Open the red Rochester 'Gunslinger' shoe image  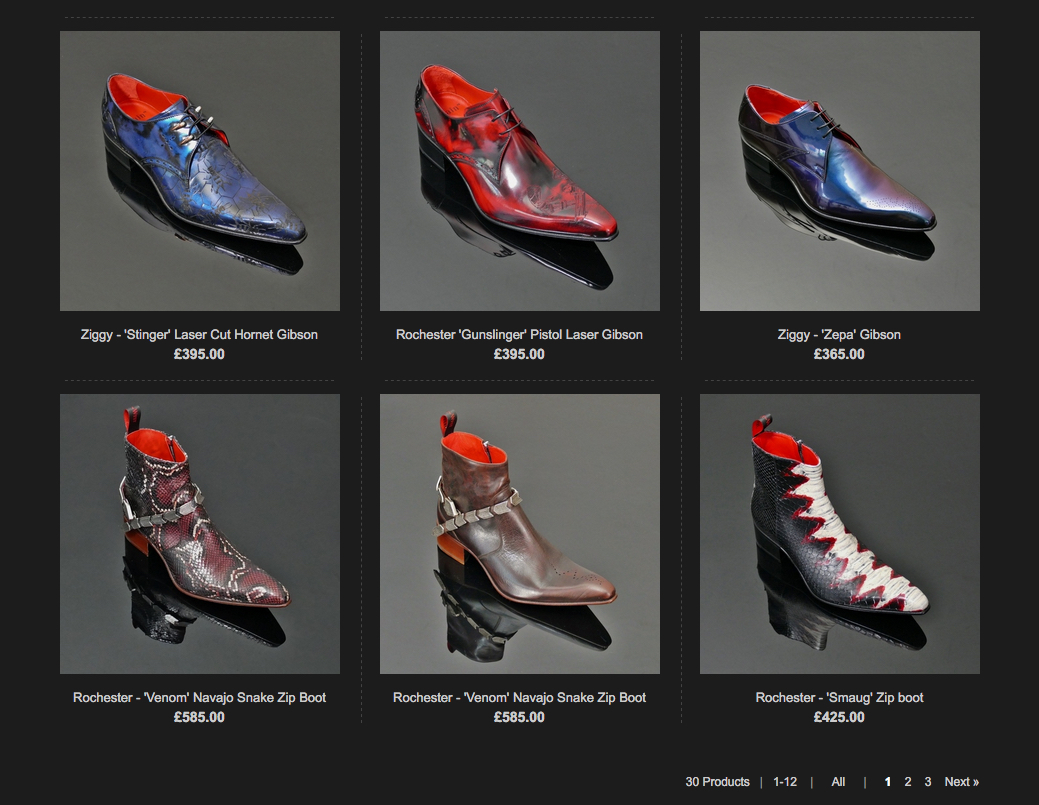[520, 171]
